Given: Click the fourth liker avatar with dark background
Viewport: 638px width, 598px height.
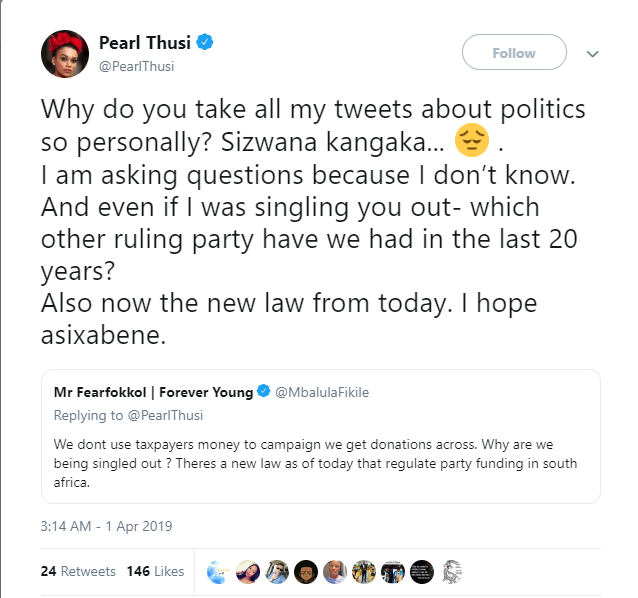Looking at the screenshot, I should (307, 571).
